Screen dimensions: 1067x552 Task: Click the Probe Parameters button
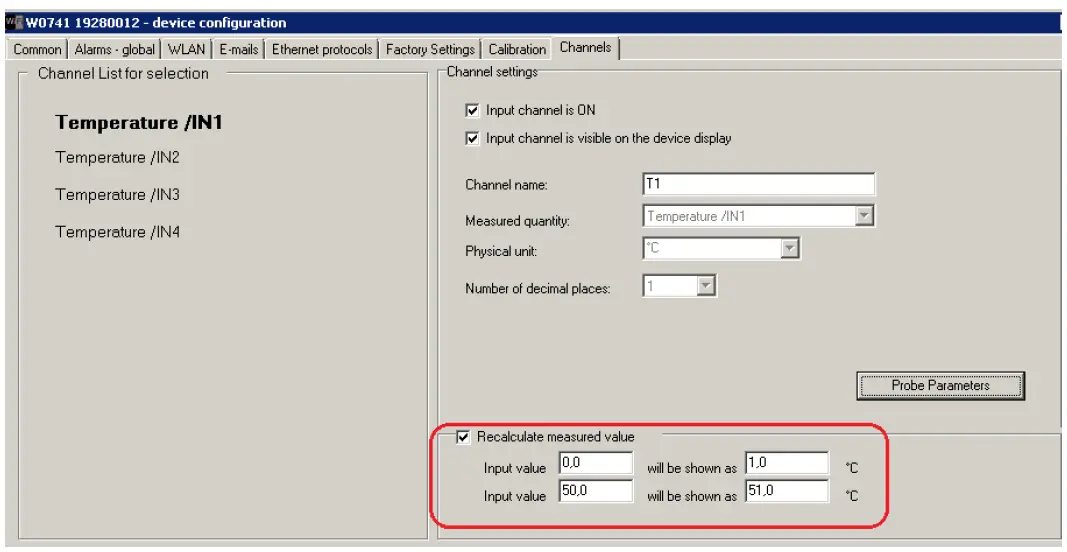[x=940, y=385]
